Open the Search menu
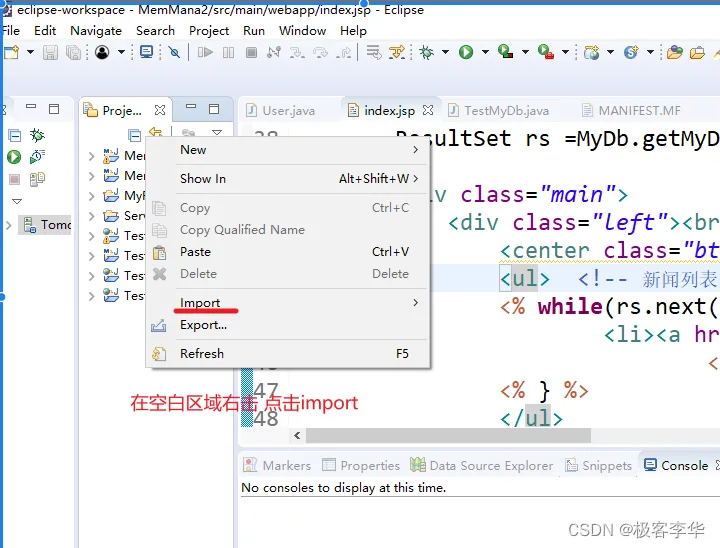Screen dimensions: 720x548 (155, 31)
